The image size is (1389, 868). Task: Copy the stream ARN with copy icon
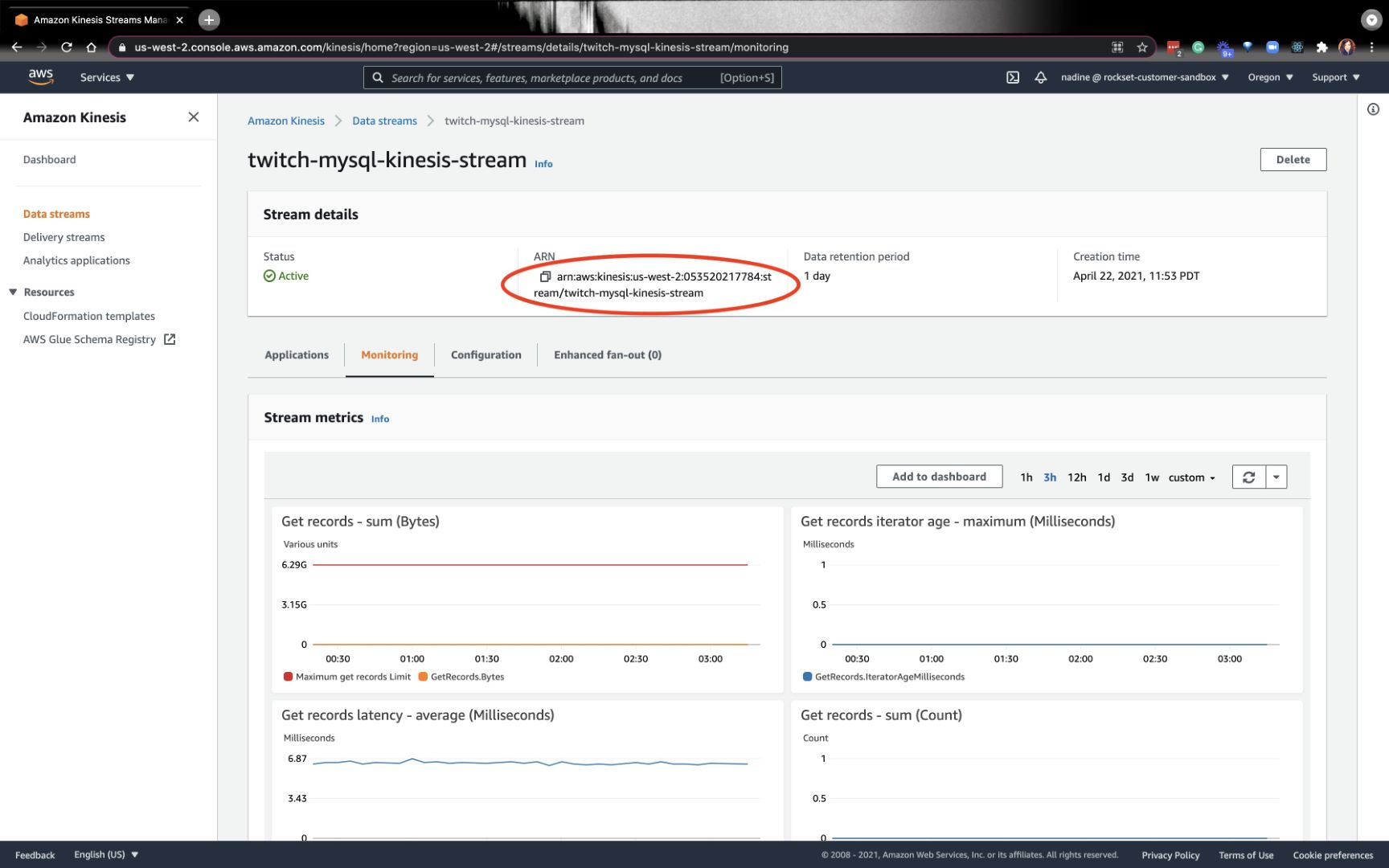point(545,276)
